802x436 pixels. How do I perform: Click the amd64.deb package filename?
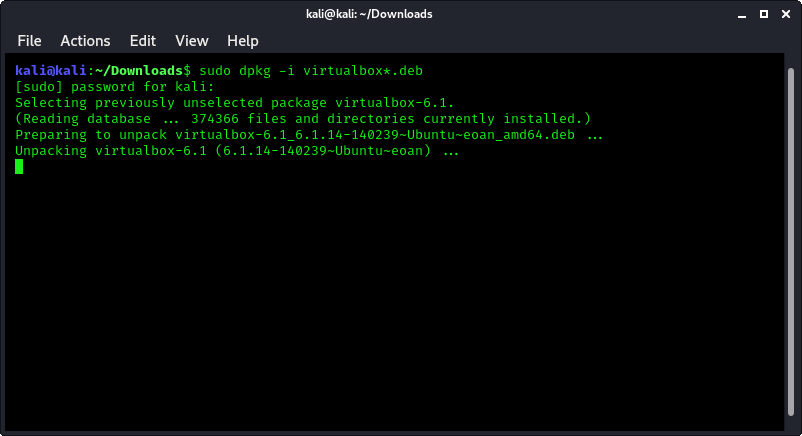pyautogui.click(x=375, y=135)
